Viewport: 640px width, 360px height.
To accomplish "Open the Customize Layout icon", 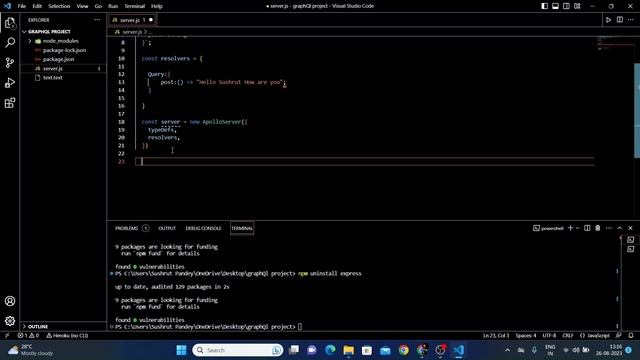I will [578, 6].
